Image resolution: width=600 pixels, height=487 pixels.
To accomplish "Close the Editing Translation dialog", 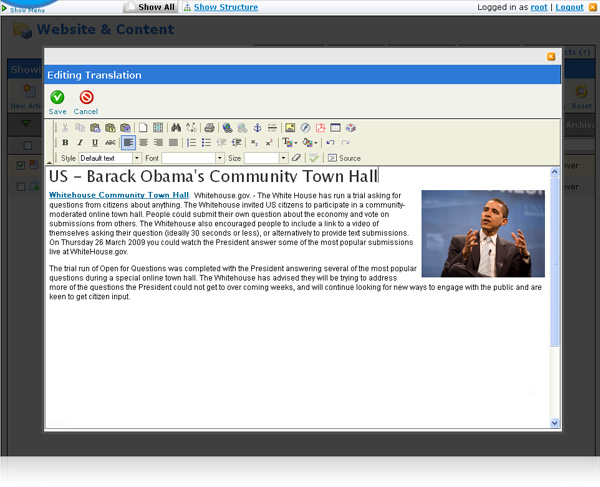I will (x=551, y=57).
